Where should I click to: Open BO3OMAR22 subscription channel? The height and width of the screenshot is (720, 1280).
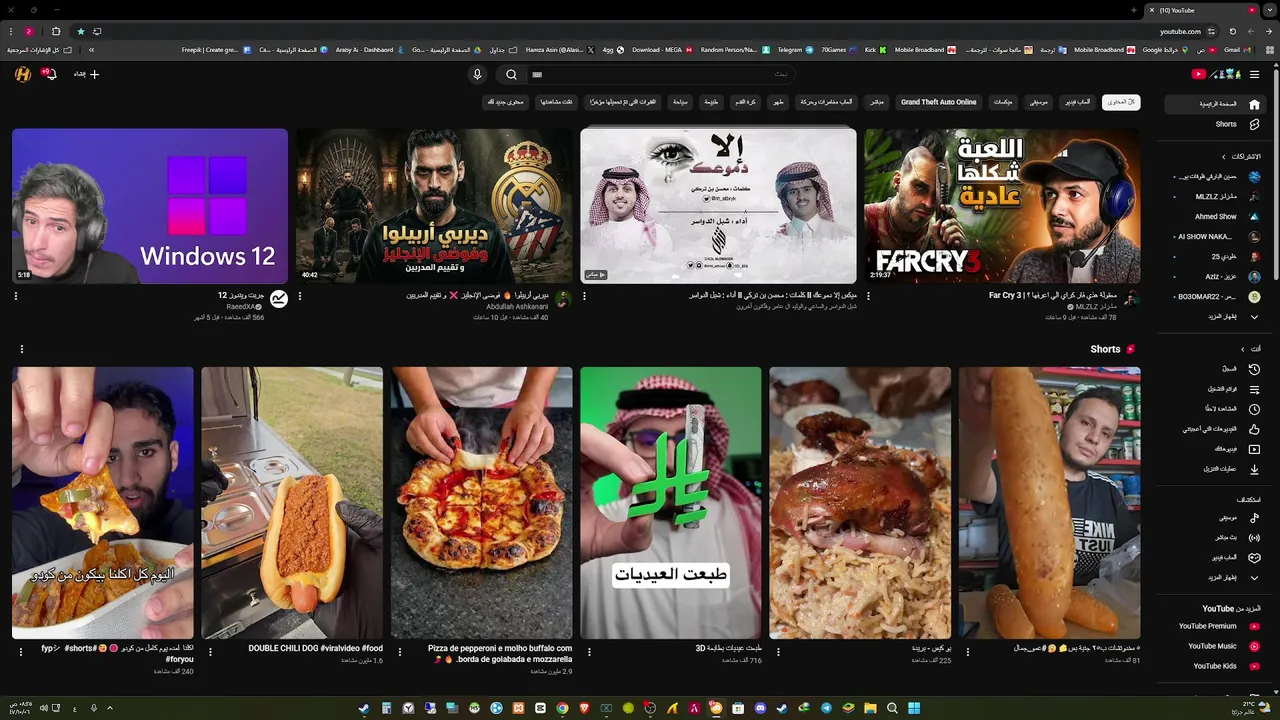click(1217, 297)
